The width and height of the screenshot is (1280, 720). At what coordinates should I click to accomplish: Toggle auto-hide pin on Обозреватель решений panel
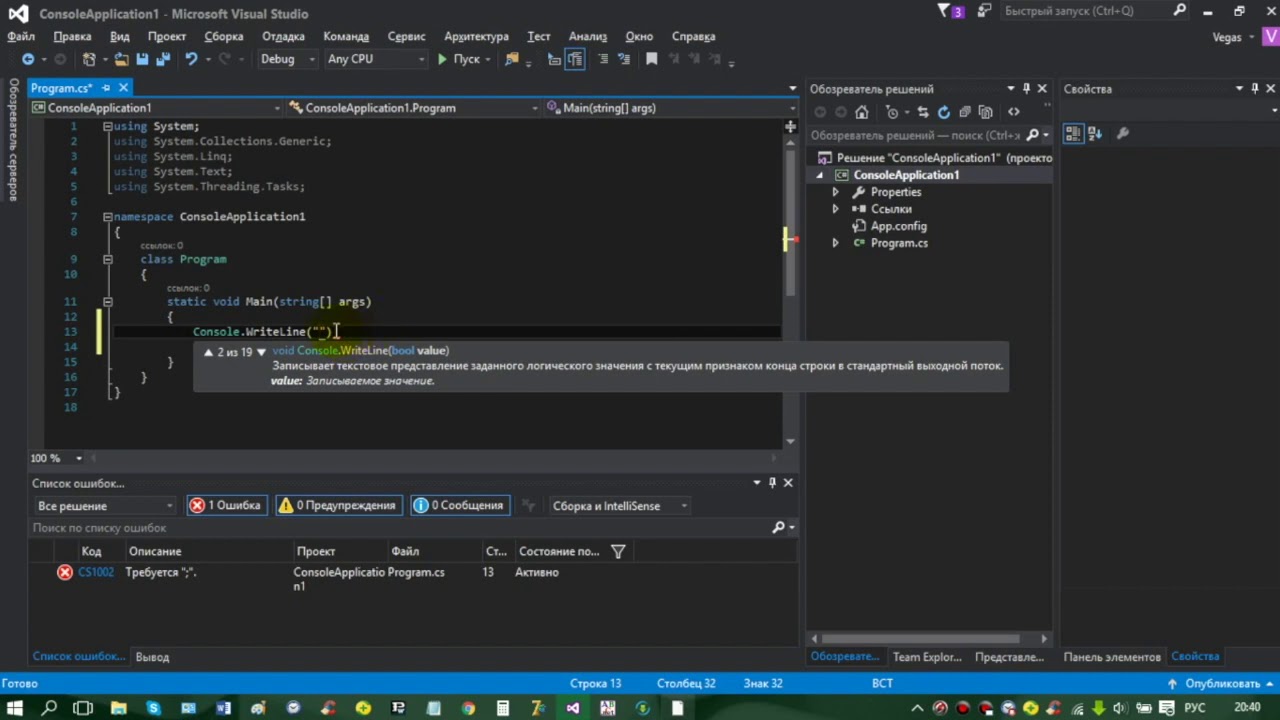pyautogui.click(x=1026, y=88)
